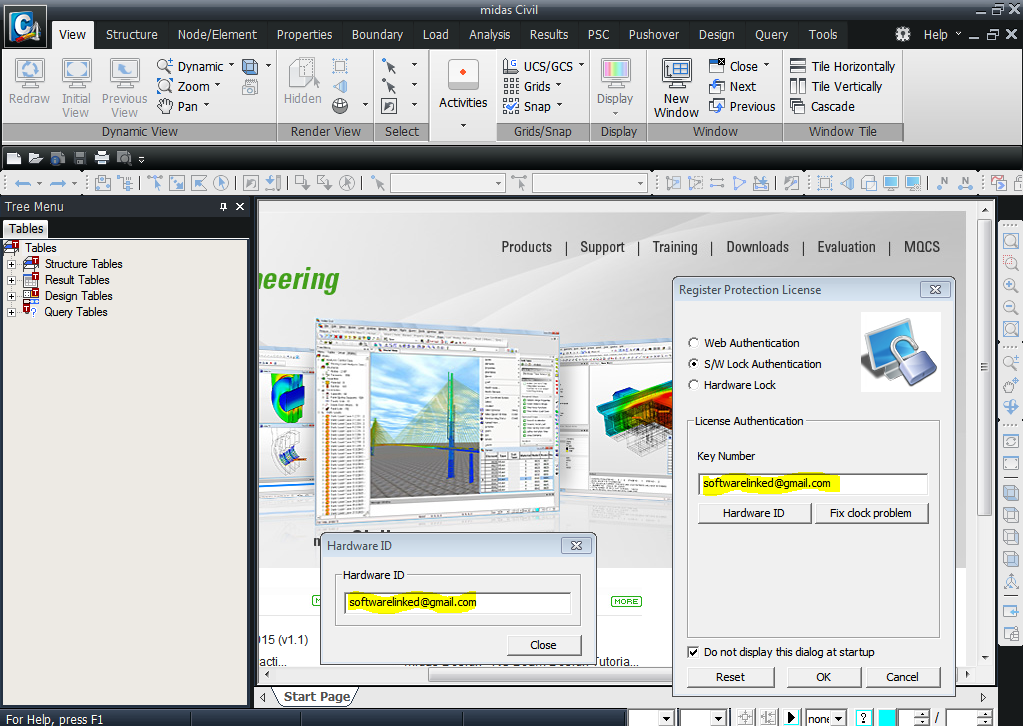Expand the Query Tables node
The image size is (1023, 726).
(11, 312)
